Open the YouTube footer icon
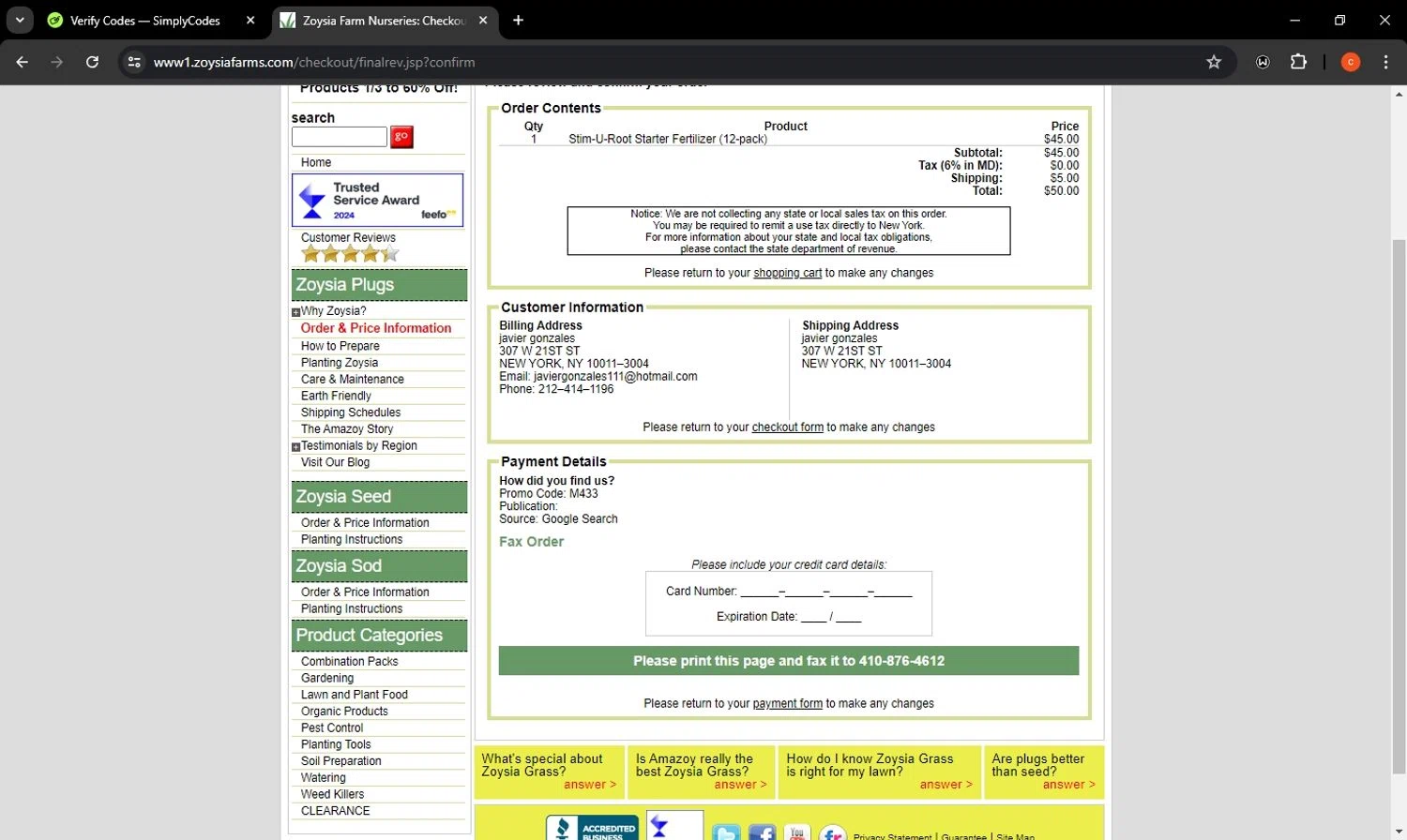 796,833
